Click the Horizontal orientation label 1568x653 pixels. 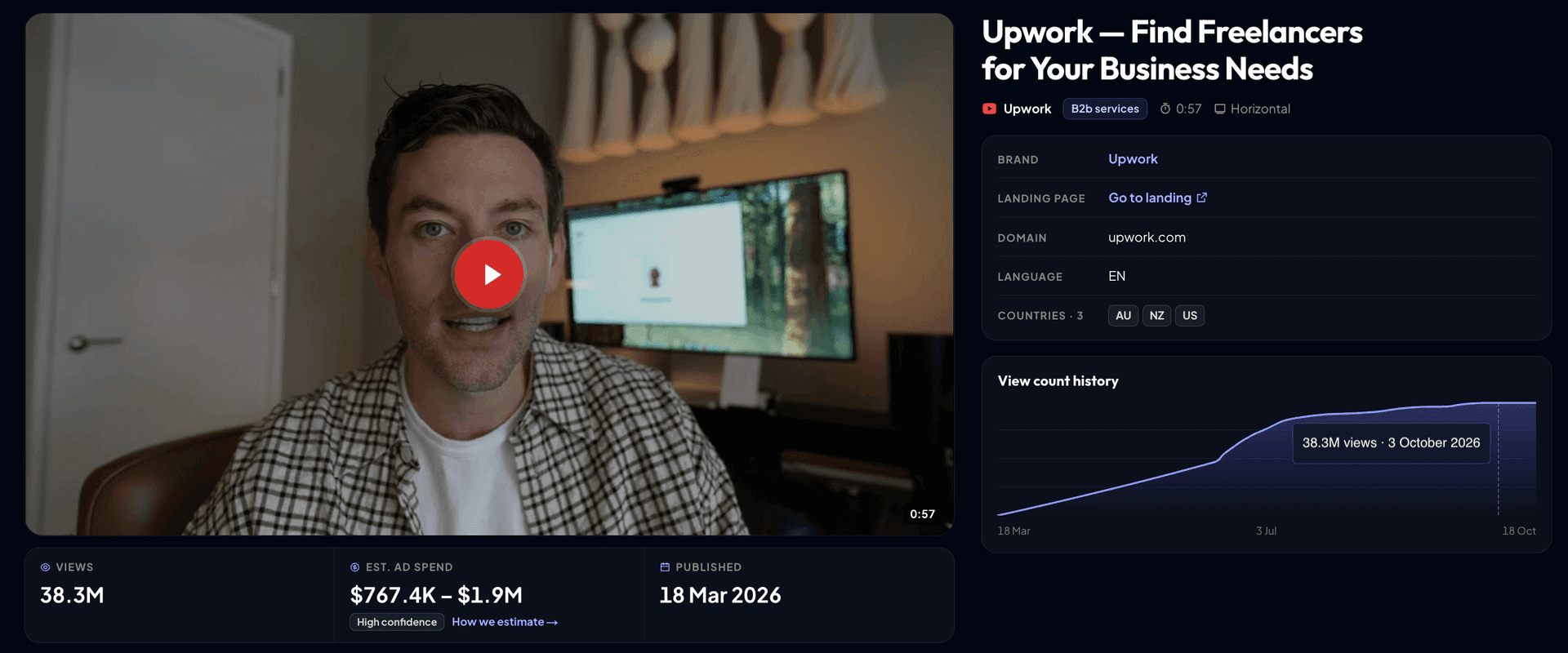(x=1260, y=109)
